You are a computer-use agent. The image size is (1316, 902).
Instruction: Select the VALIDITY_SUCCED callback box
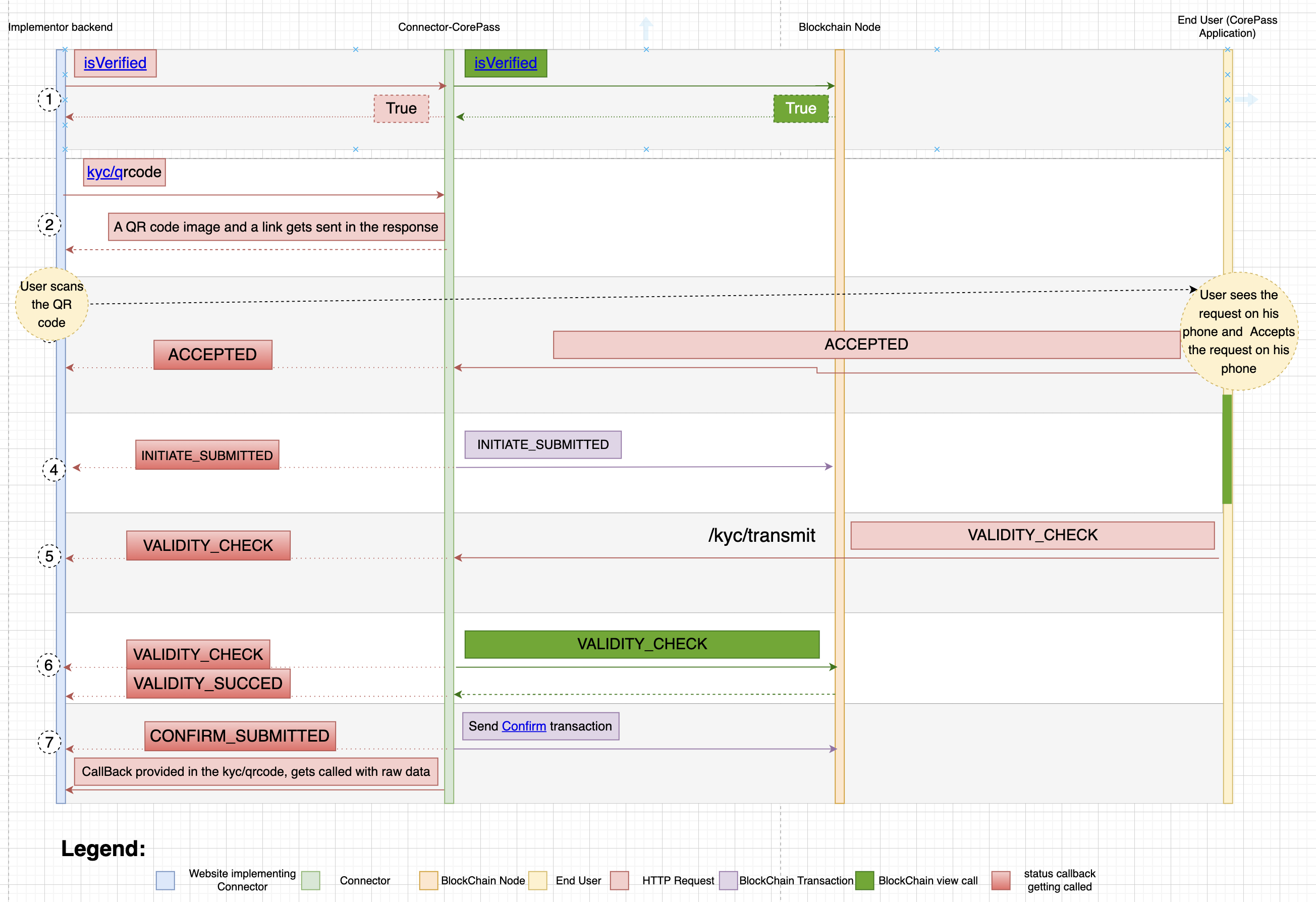208,684
